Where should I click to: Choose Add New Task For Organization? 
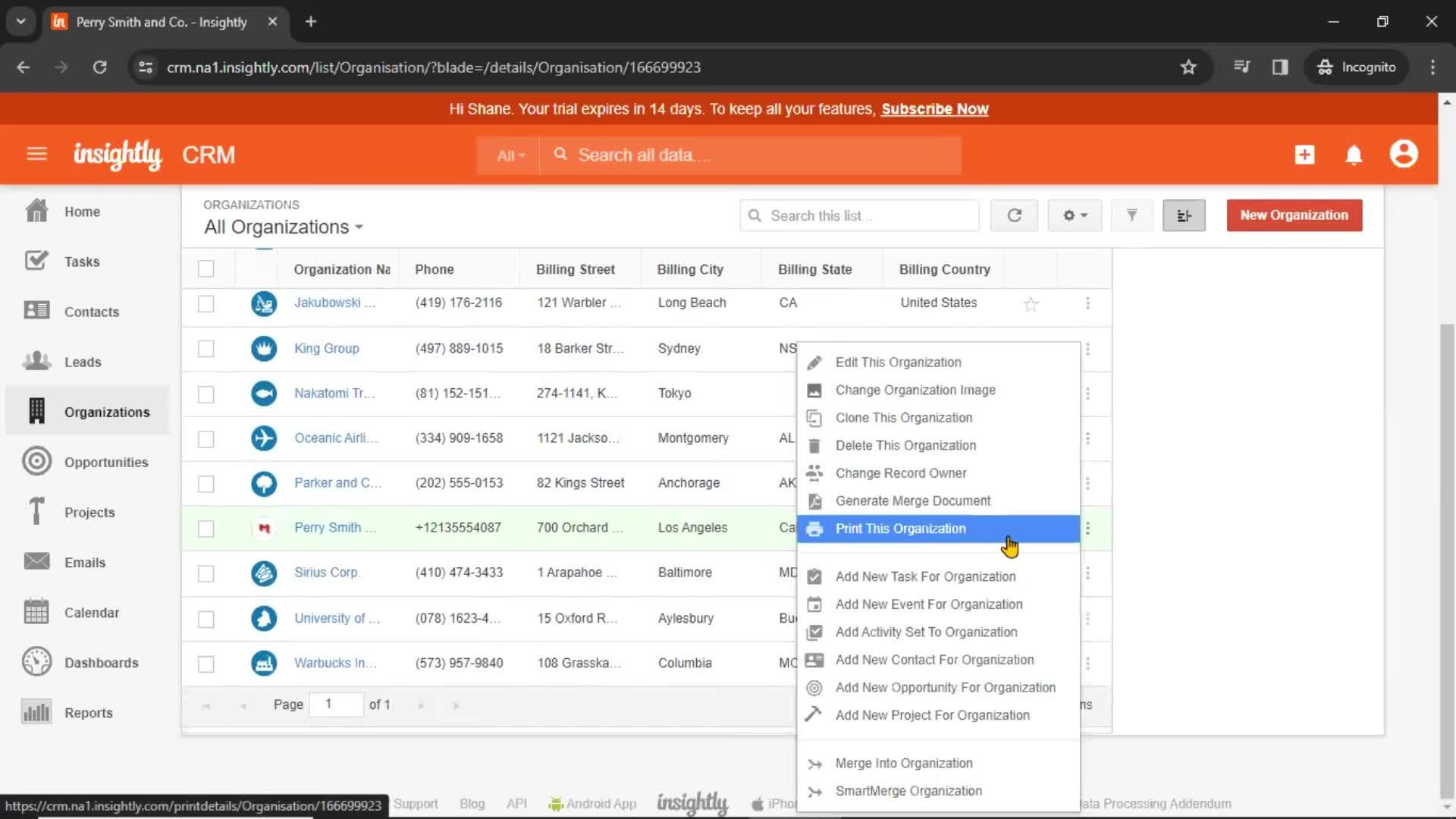pos(938,576)
